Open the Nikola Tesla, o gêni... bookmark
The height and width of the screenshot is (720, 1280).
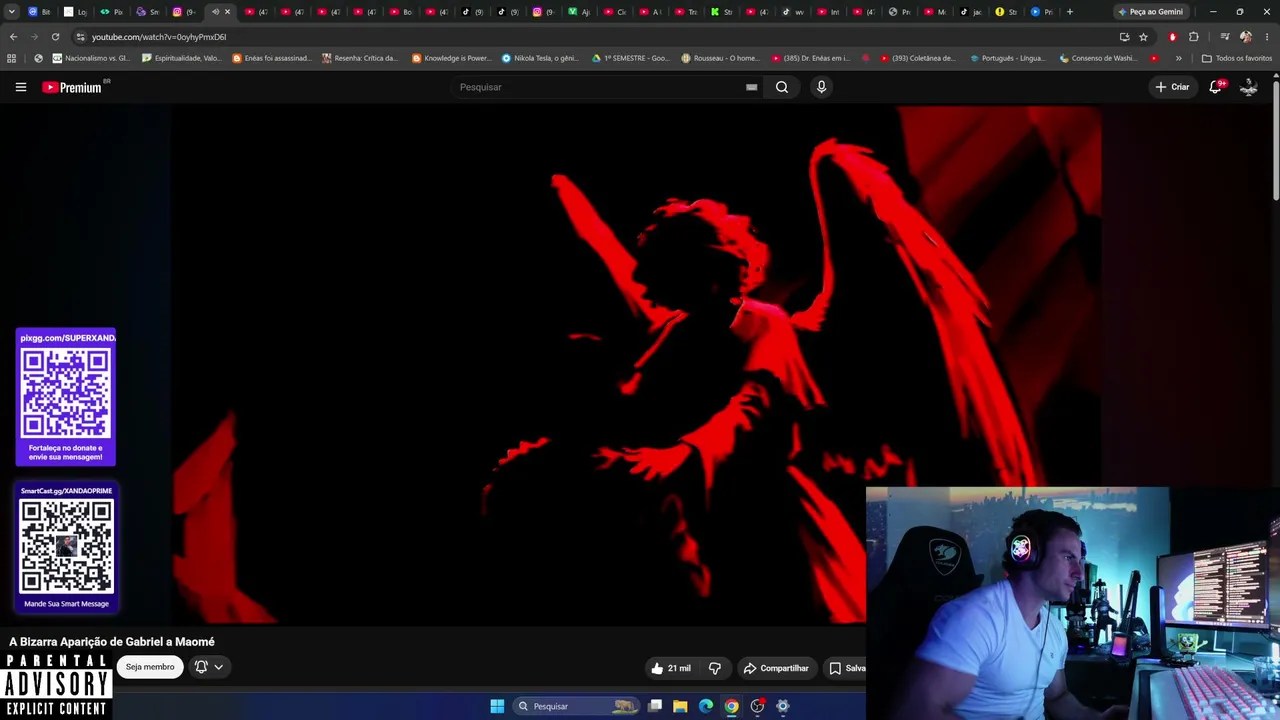(541, 58)
